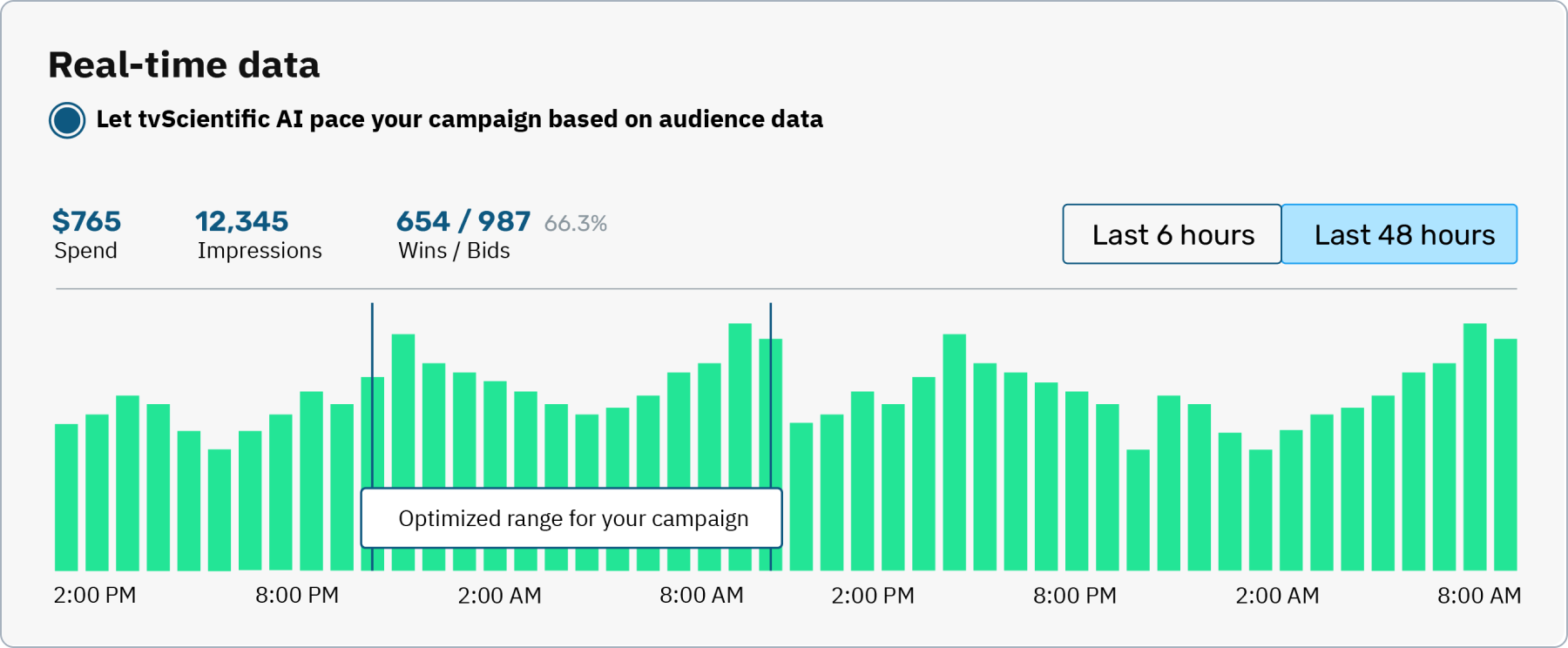1568x648 pixels.
Task: Click the leftmost green bar in the chart
Action: pyautogui.click(x=66, y=496)
